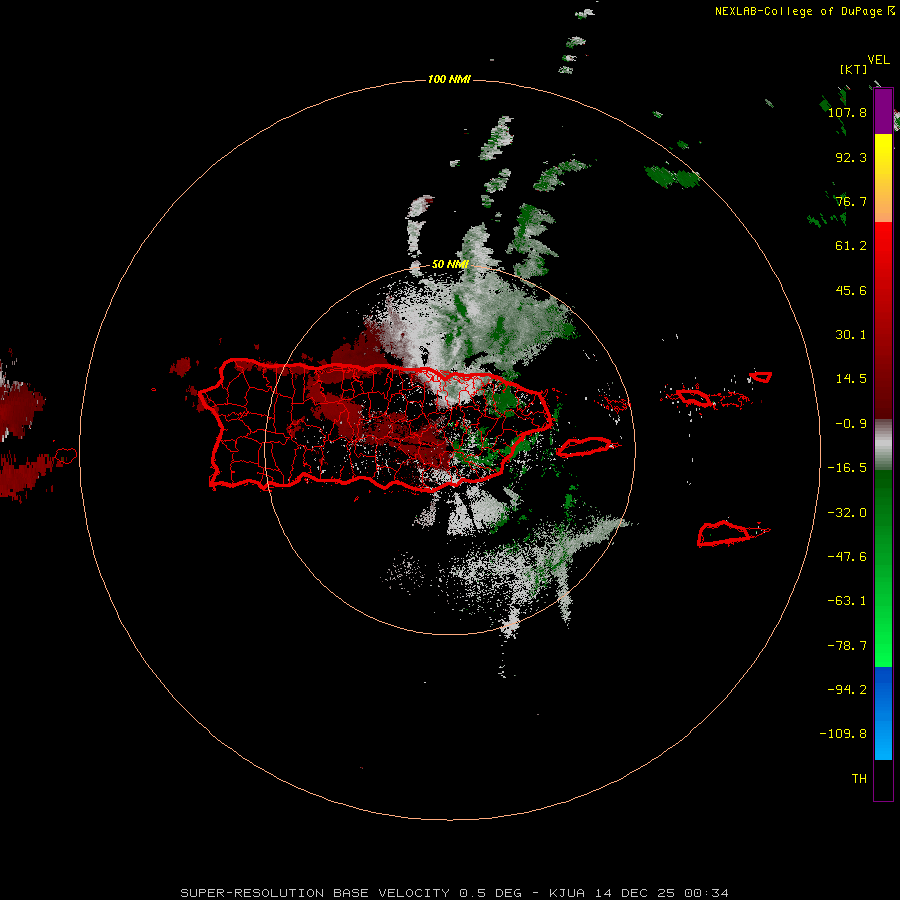Select the -47.6 scale value

click(x=847, y=557)
